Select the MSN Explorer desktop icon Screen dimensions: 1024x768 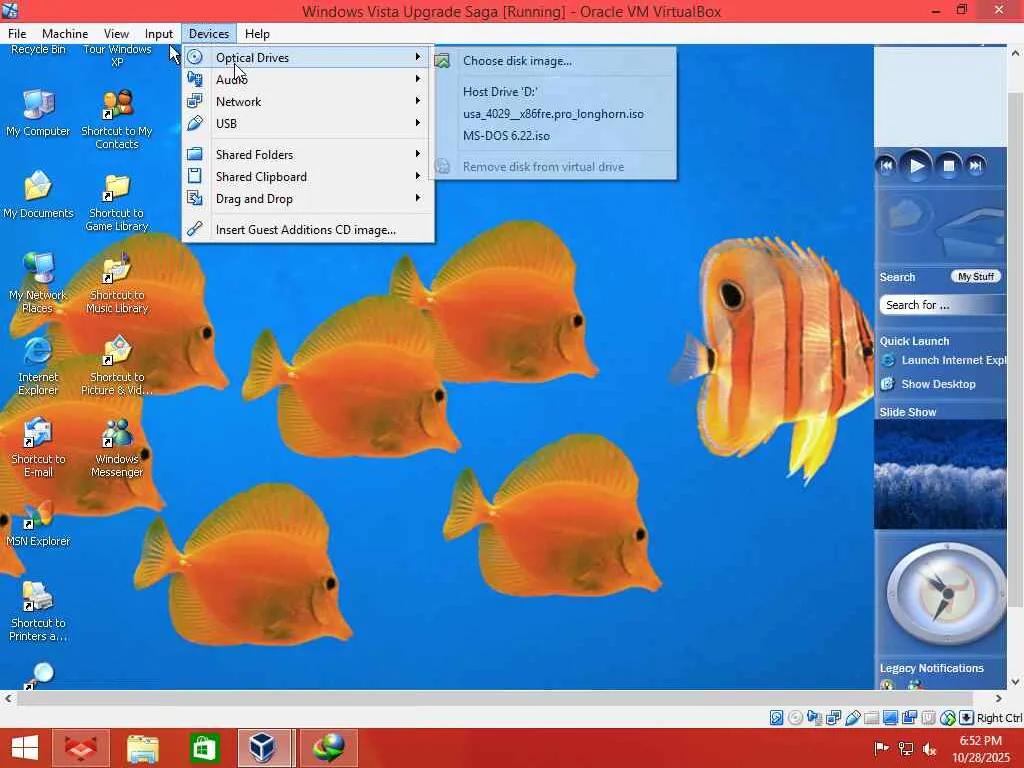click(38, 524)
